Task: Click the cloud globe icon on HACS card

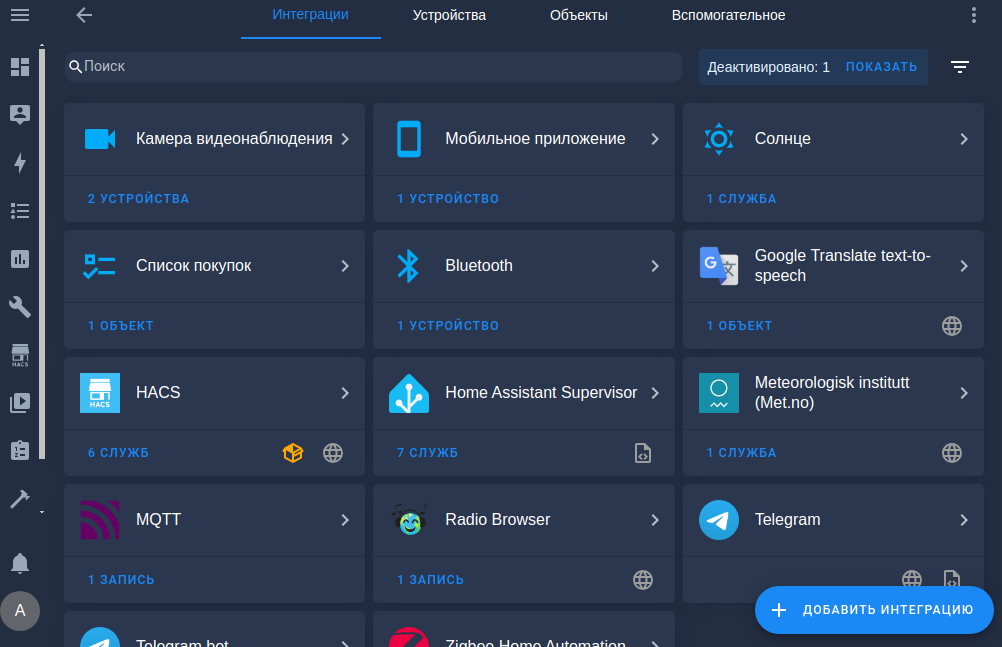Action: pos(333,453)
